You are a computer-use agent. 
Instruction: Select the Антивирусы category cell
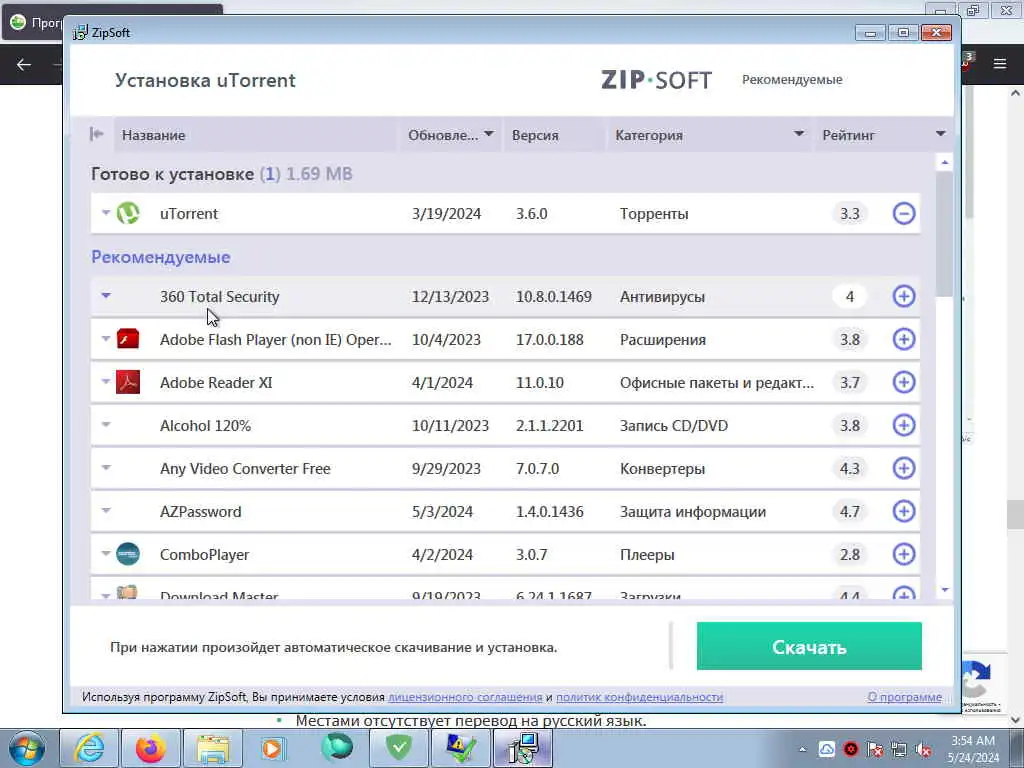(x=662, y=296)
